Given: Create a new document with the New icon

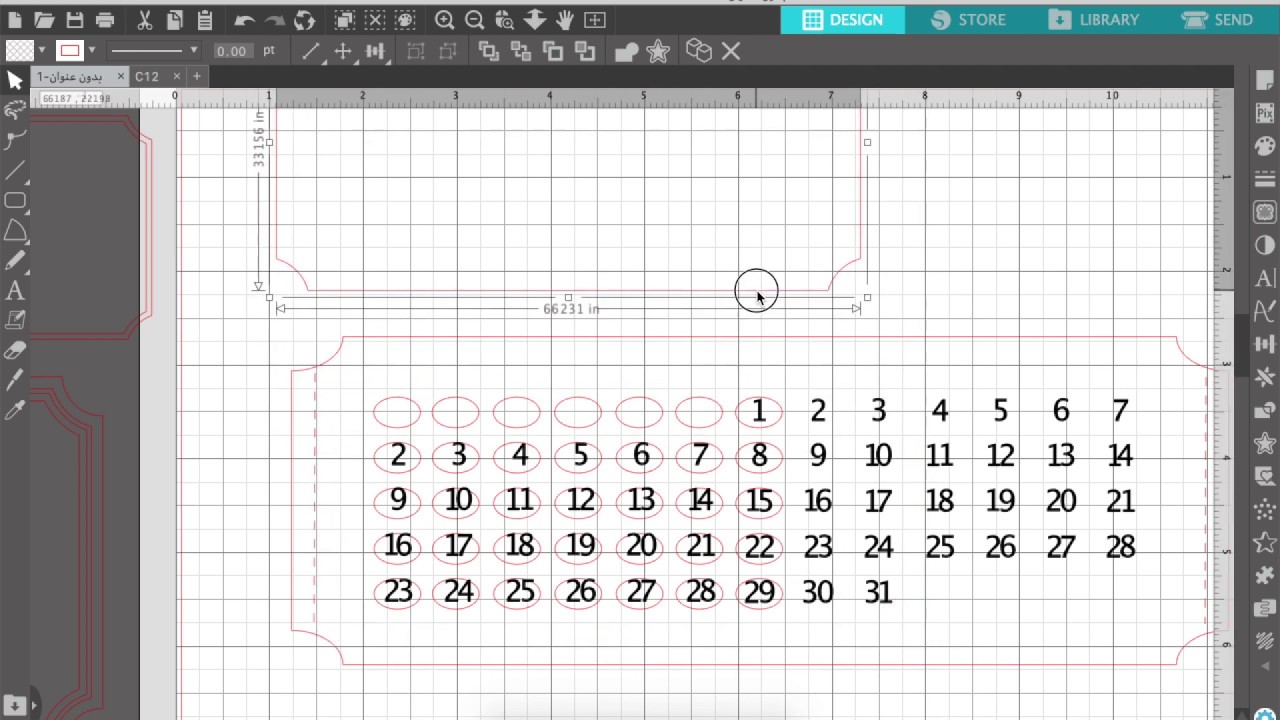Looking at the screenshot, I should [x=15, y=19].
